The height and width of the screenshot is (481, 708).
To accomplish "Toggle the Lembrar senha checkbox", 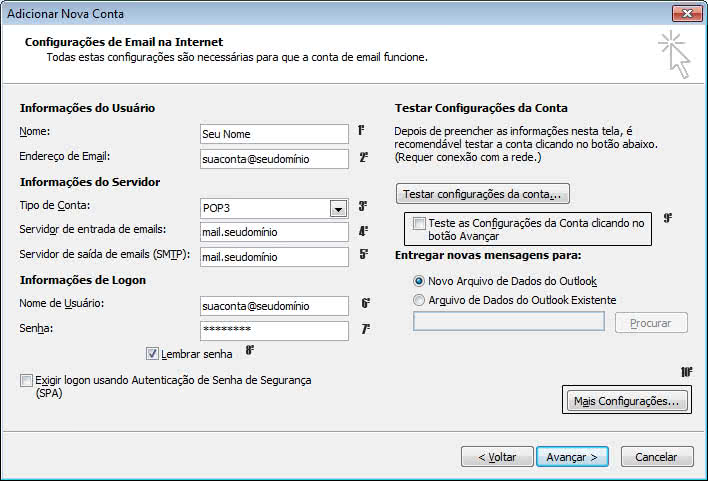I will click(x=152, y=353).
